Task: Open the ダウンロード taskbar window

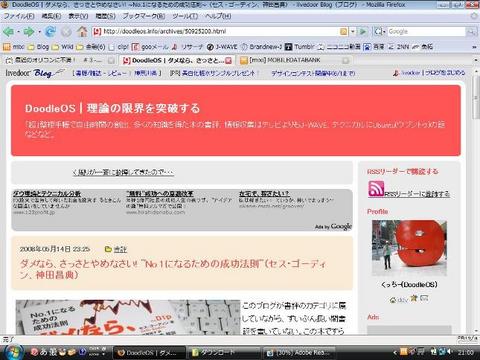Action: (x=224, y=352)
